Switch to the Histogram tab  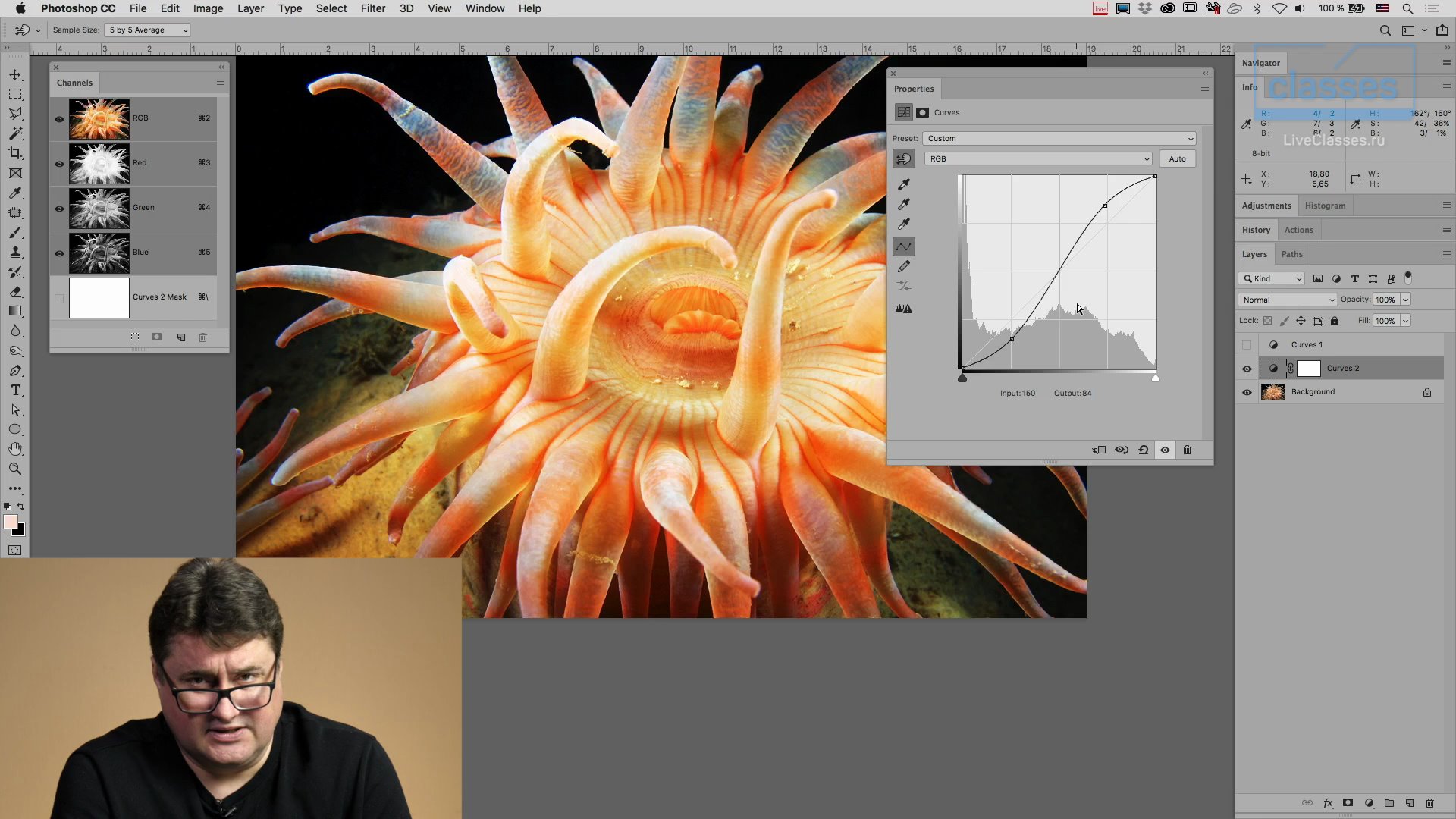tap(1325, 206)
